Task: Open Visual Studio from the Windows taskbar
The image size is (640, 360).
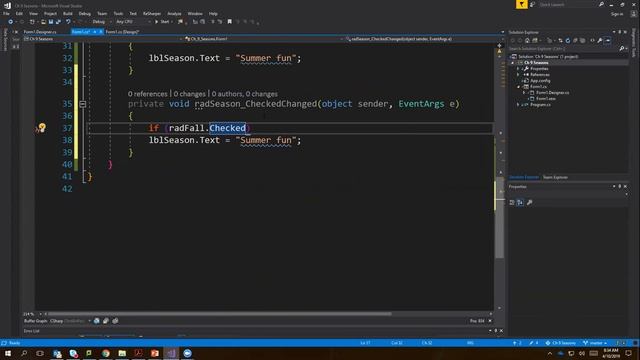Action: pyautogui.click(x=171, y=353)
